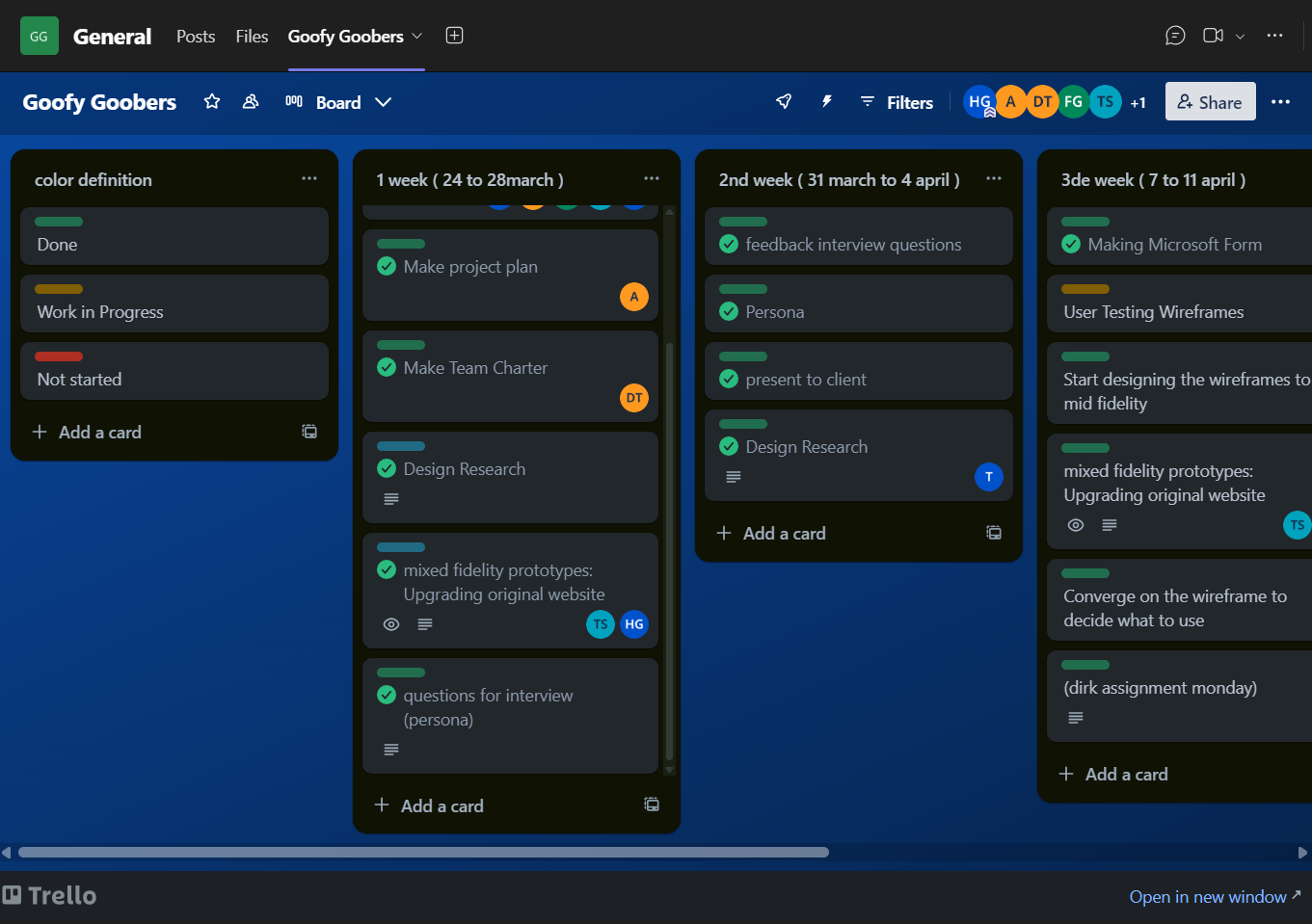The width and height of the screenshot is (1312, 924).
Task: Open the board Filters panel
Action: [x=897, y=101]
